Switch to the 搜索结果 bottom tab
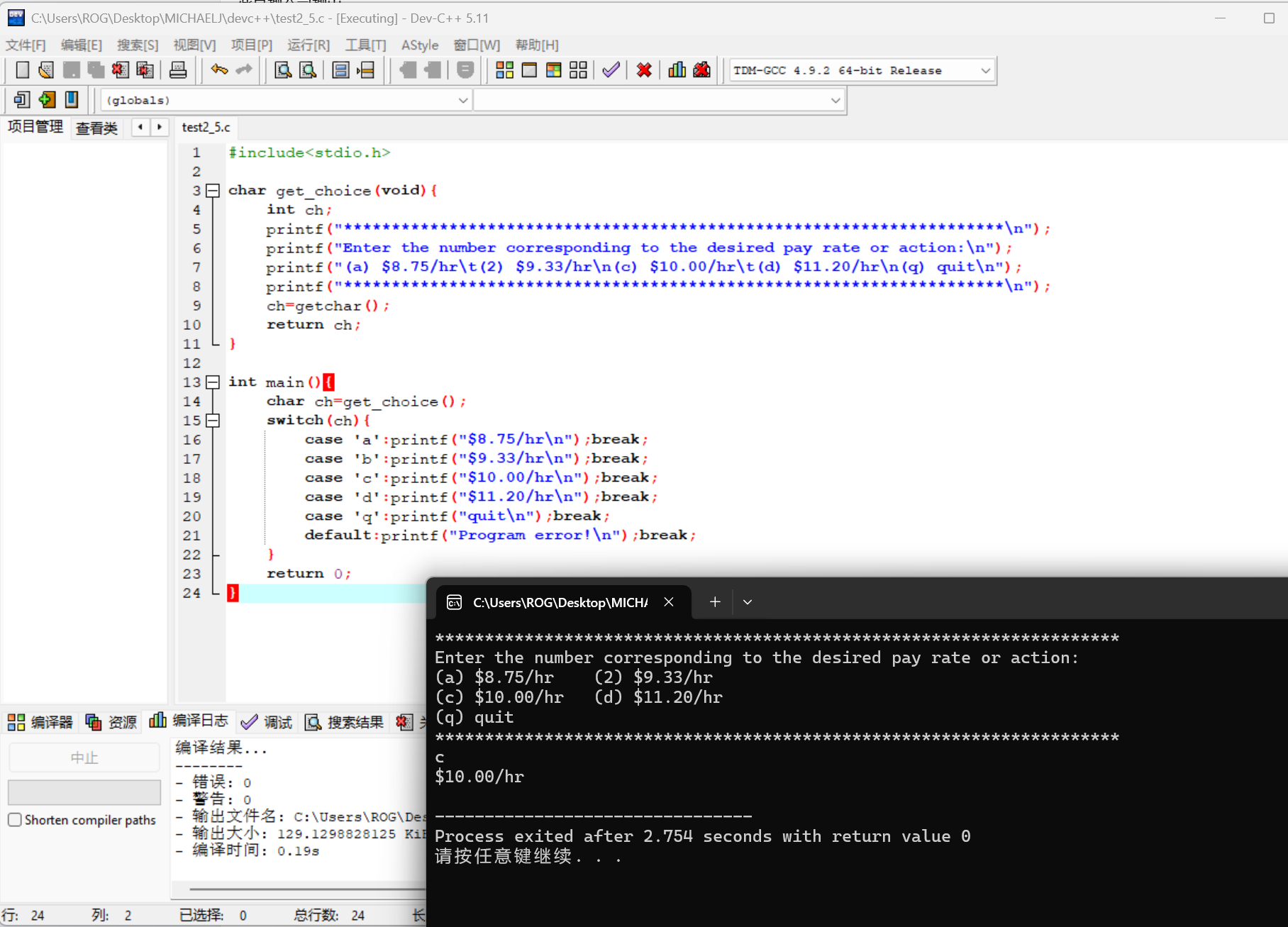Viewport: 1288px width, 927px height. point(344,722)
